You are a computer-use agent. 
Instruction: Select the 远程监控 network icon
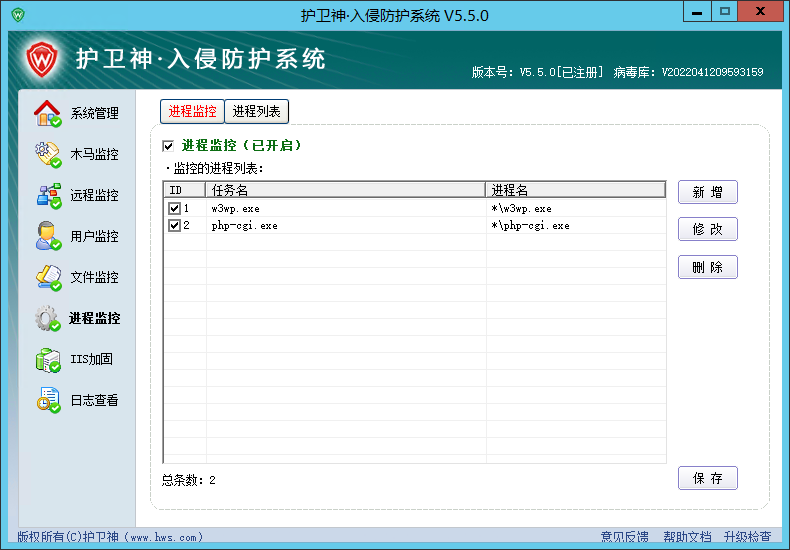click(48, 195)
